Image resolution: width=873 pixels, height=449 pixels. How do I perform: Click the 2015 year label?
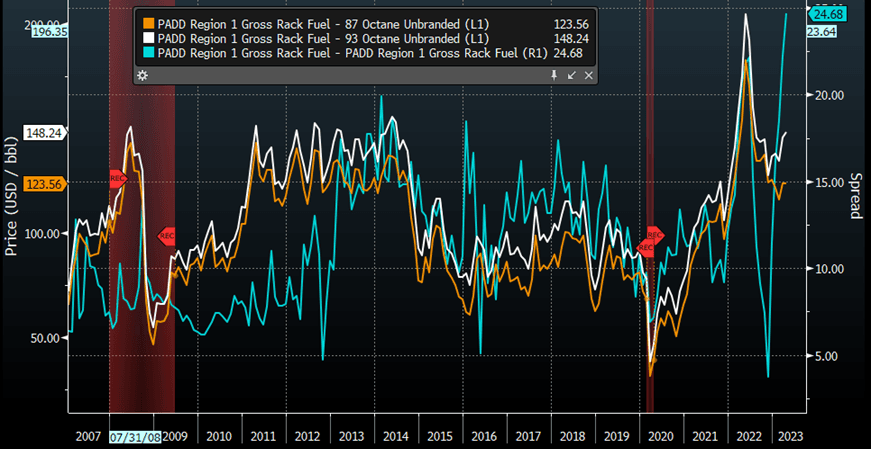click(x=439, y=436)
